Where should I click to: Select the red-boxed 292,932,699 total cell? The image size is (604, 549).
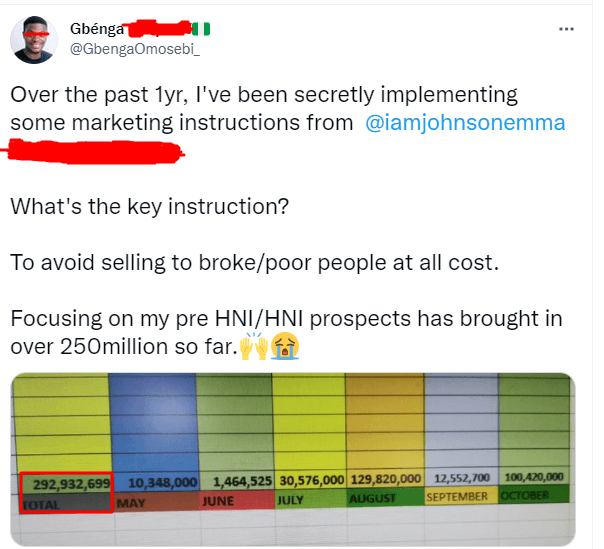tap(67, 484)
